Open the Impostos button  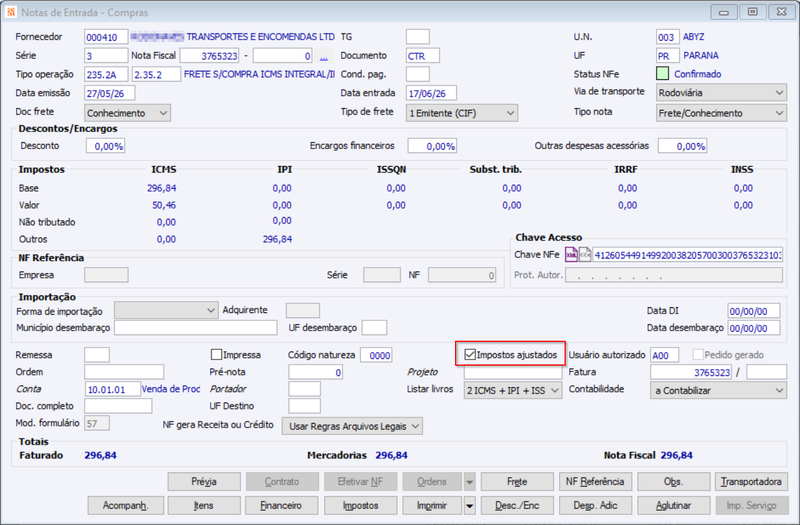(x=360, y=506)
